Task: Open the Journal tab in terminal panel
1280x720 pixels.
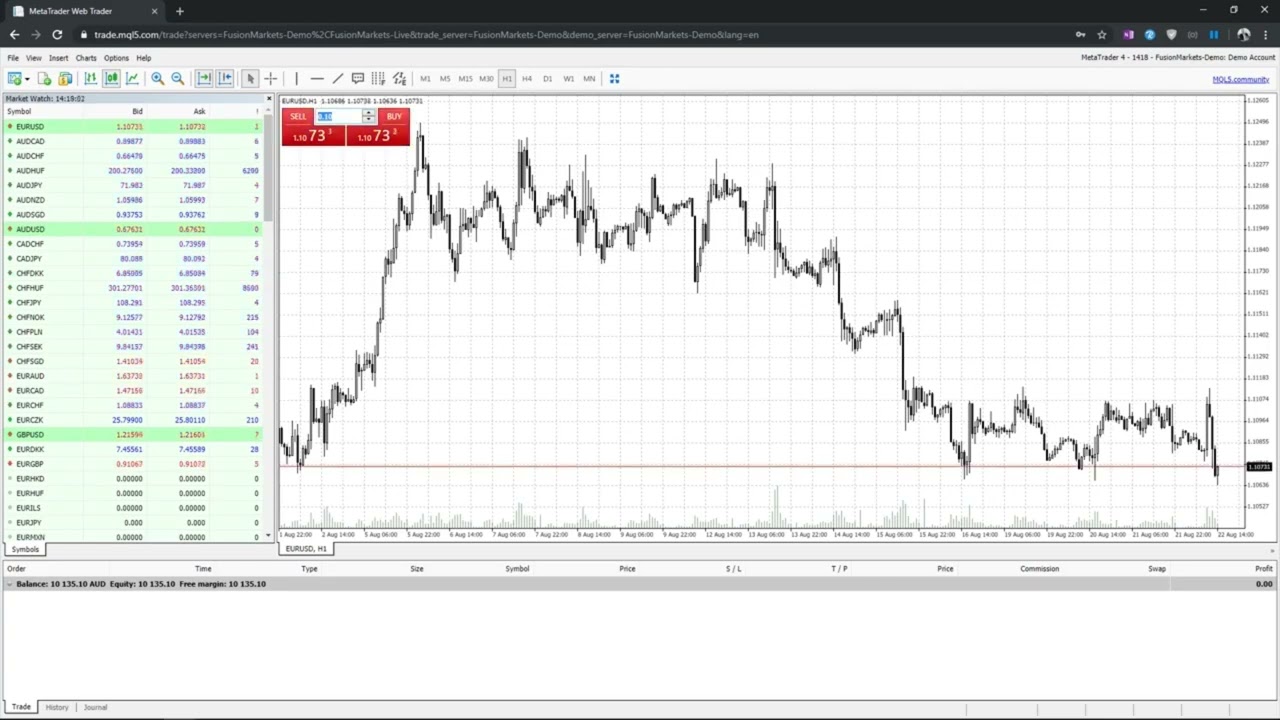Action: [95, 707]
